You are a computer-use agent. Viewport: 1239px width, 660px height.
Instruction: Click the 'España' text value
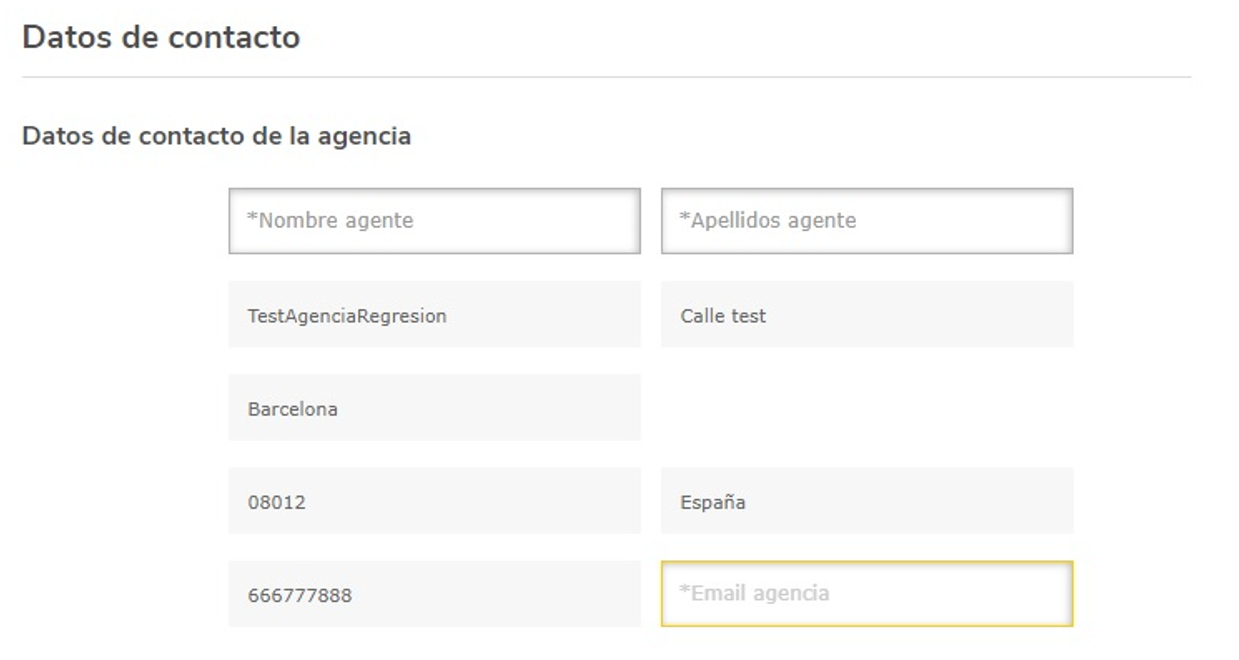pos(713,502)
